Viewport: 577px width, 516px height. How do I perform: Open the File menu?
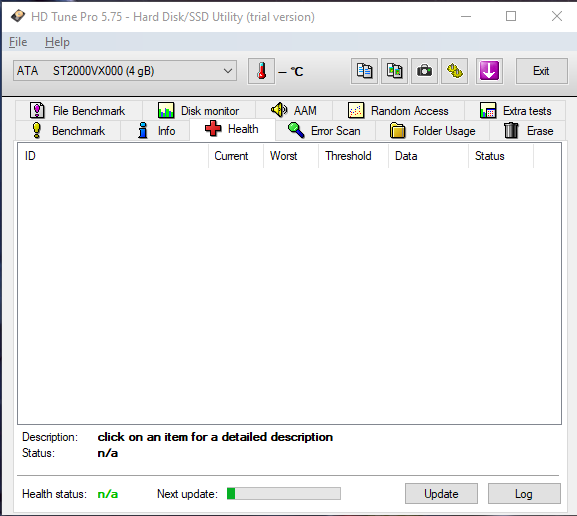(x=18, y=42)
